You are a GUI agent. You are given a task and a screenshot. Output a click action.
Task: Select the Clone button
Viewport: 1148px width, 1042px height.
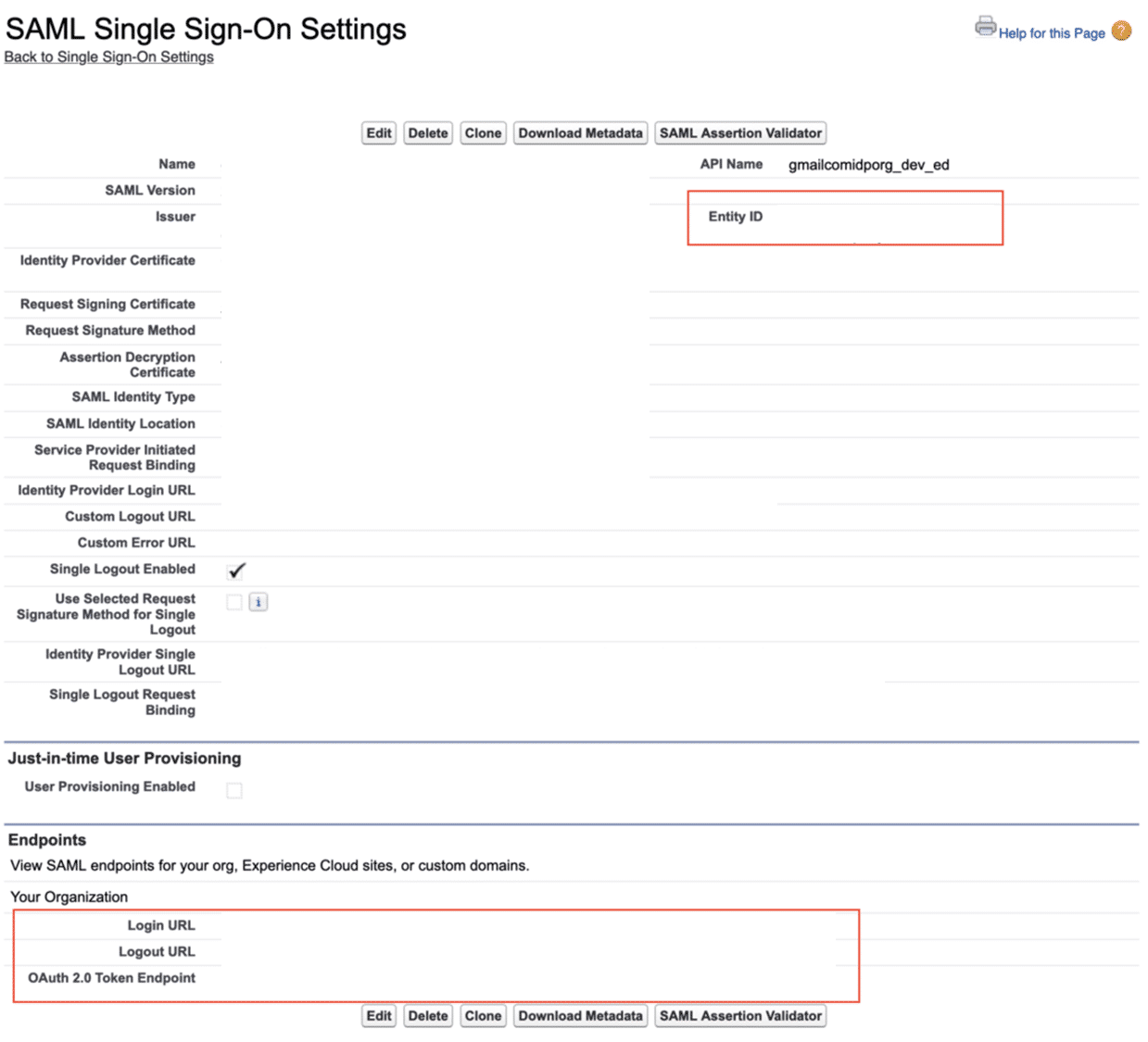[483, 132]
